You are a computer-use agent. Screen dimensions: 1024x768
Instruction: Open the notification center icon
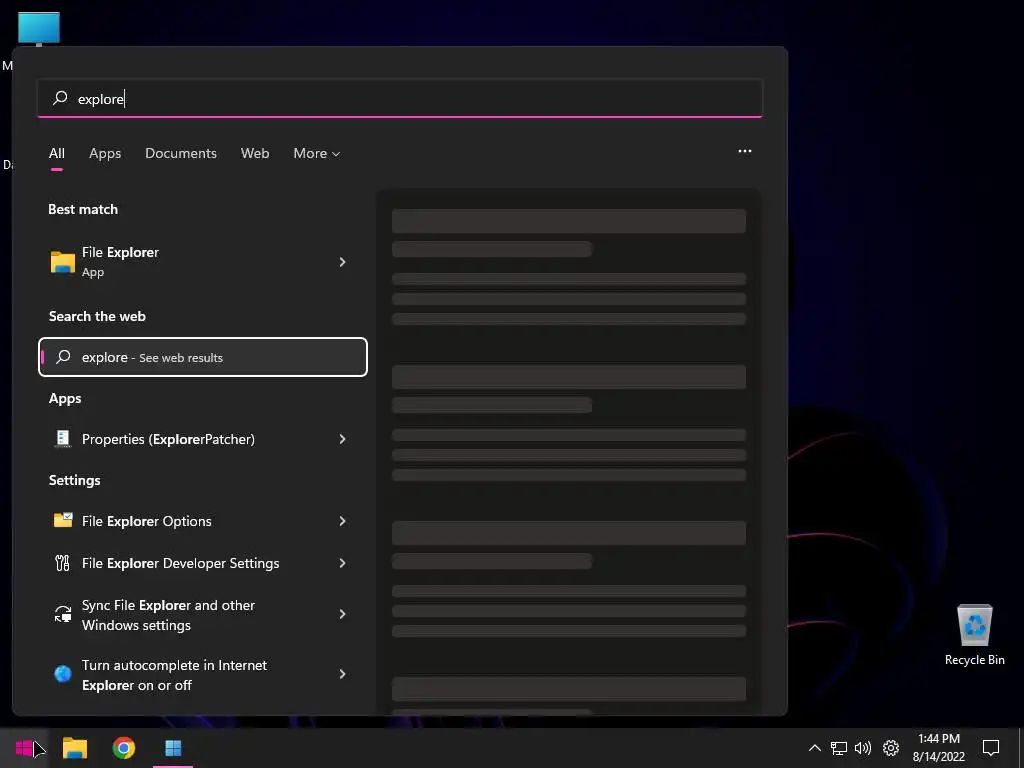[991, 748]
